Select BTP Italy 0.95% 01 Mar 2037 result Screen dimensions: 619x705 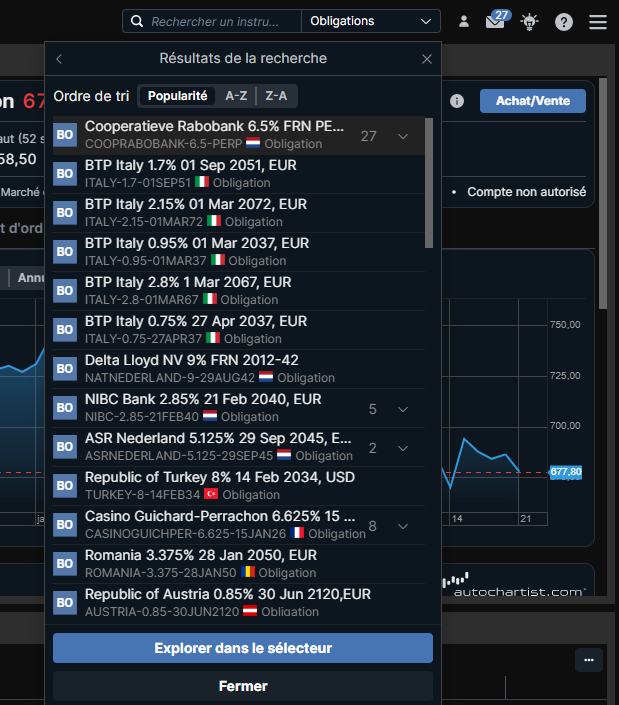point(239,252)
